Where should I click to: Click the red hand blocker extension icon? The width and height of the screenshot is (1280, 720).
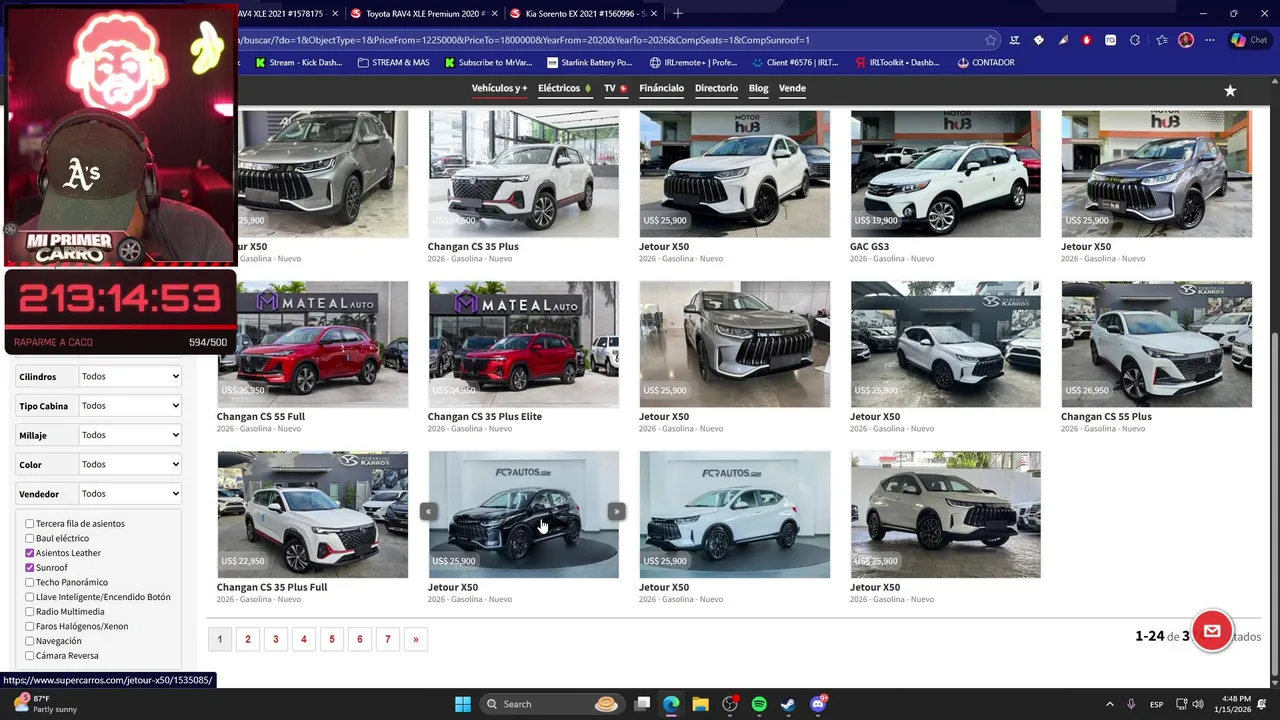(1087, 40)
